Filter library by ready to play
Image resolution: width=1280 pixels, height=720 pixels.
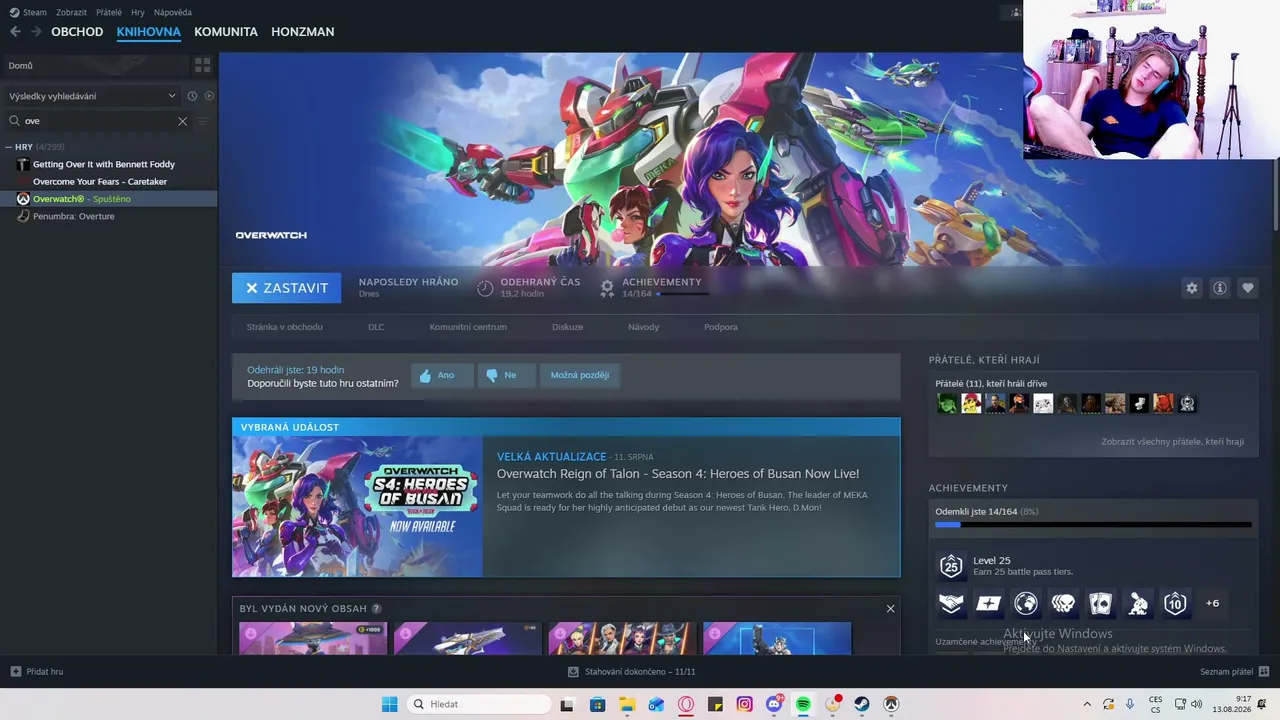click(x=209, y=96)
